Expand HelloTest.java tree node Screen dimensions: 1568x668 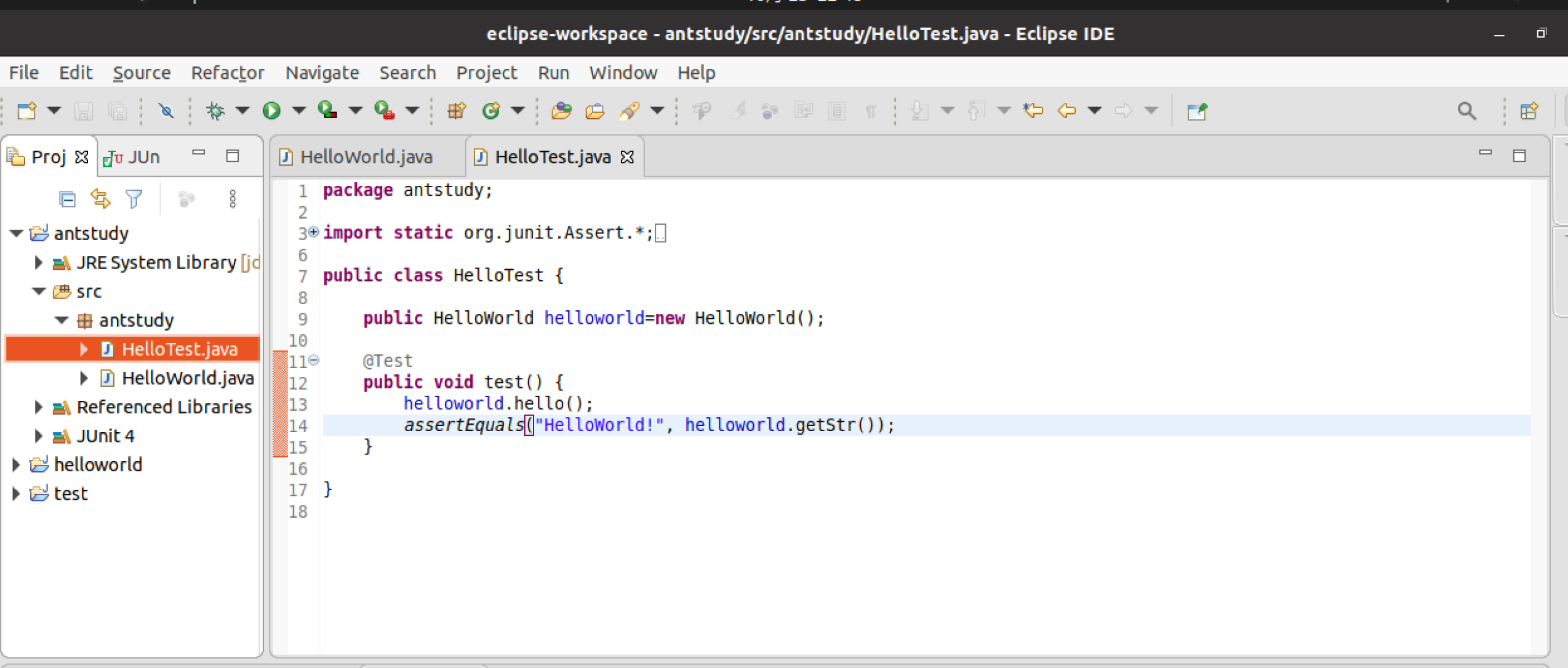coord(84,349)
